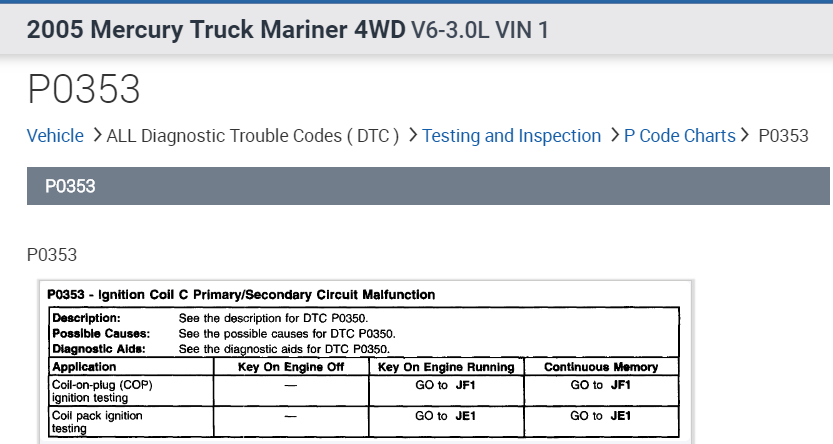Click the Coil-on-plug (COP) ignition testing cell
Image resolution: width=833 pixels, height=444 pixels.
pos(102,391)
